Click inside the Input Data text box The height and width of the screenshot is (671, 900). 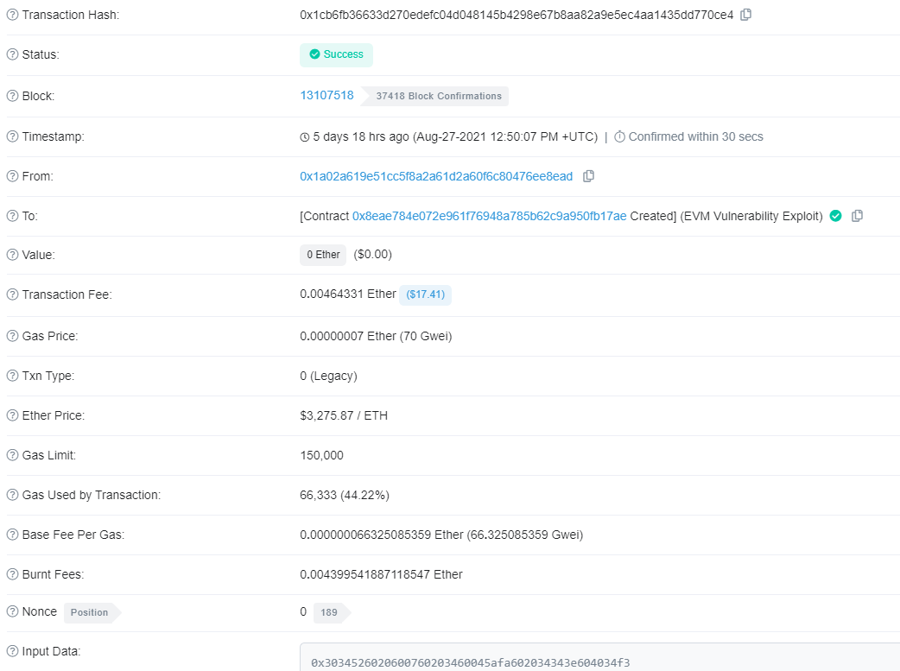pos(600,660)
